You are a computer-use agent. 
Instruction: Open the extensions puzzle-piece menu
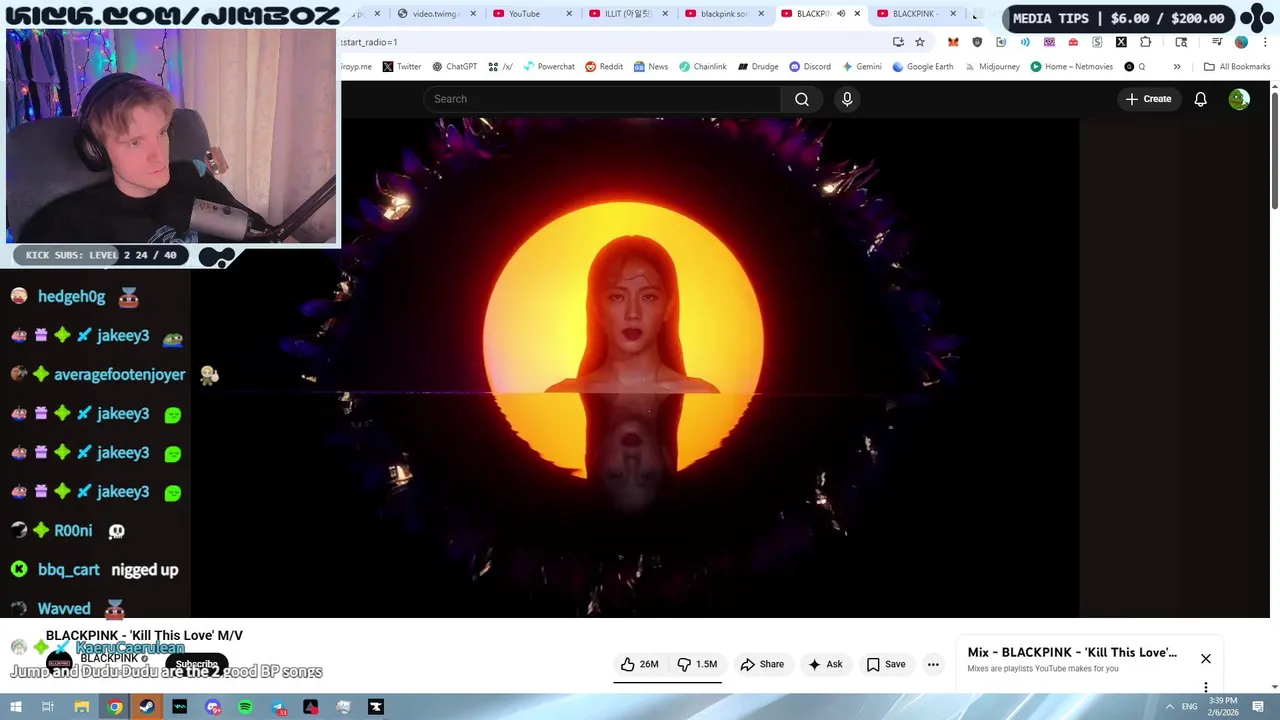(1145, 42)
